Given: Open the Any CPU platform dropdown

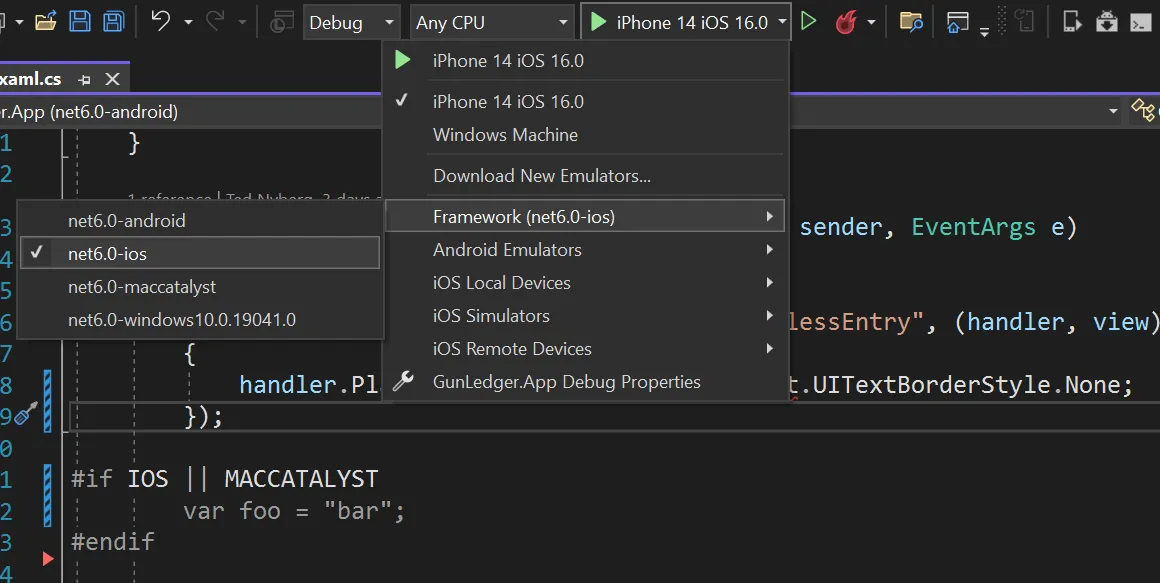Looking at the screenshot, I should [492, 22].
